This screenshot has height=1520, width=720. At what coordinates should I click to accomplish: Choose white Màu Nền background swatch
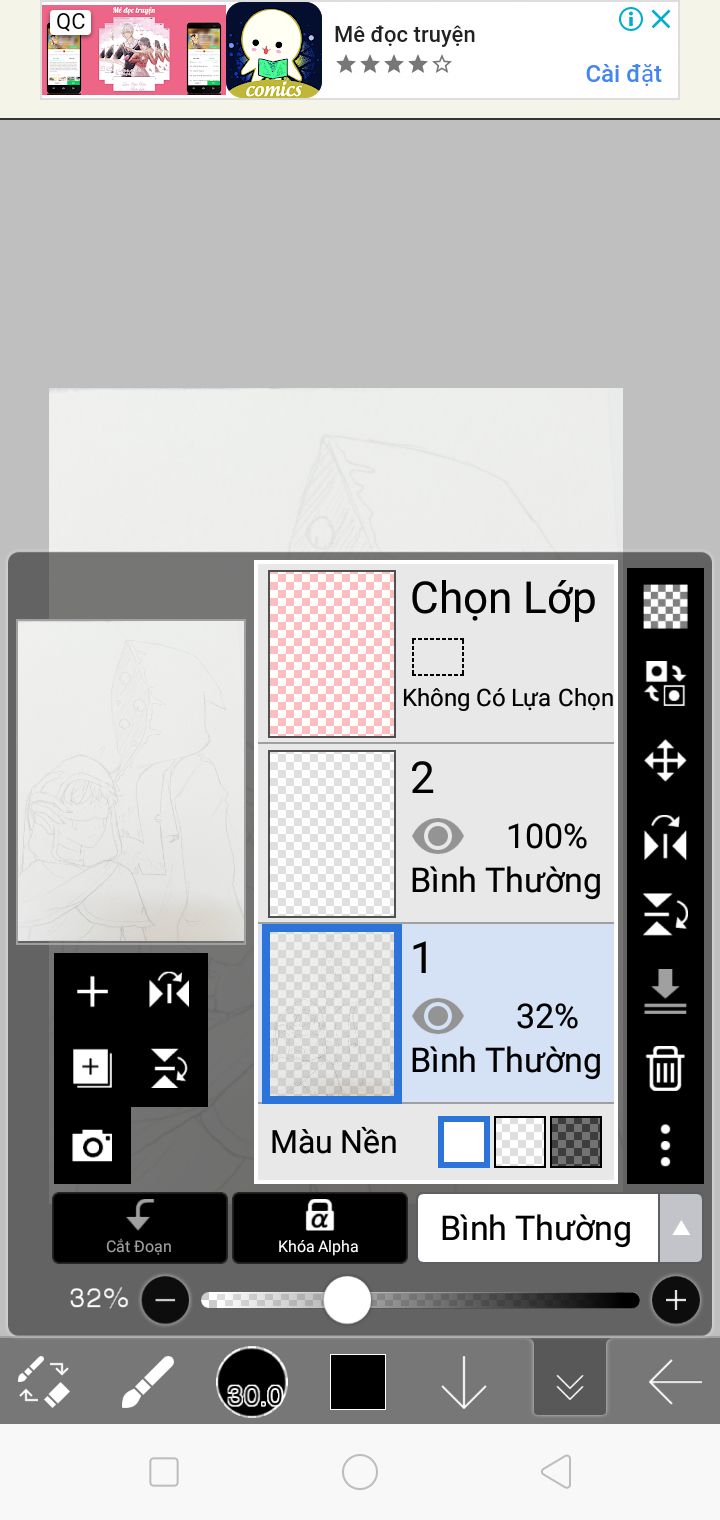pyautogui.click(x=464, y=1142)
